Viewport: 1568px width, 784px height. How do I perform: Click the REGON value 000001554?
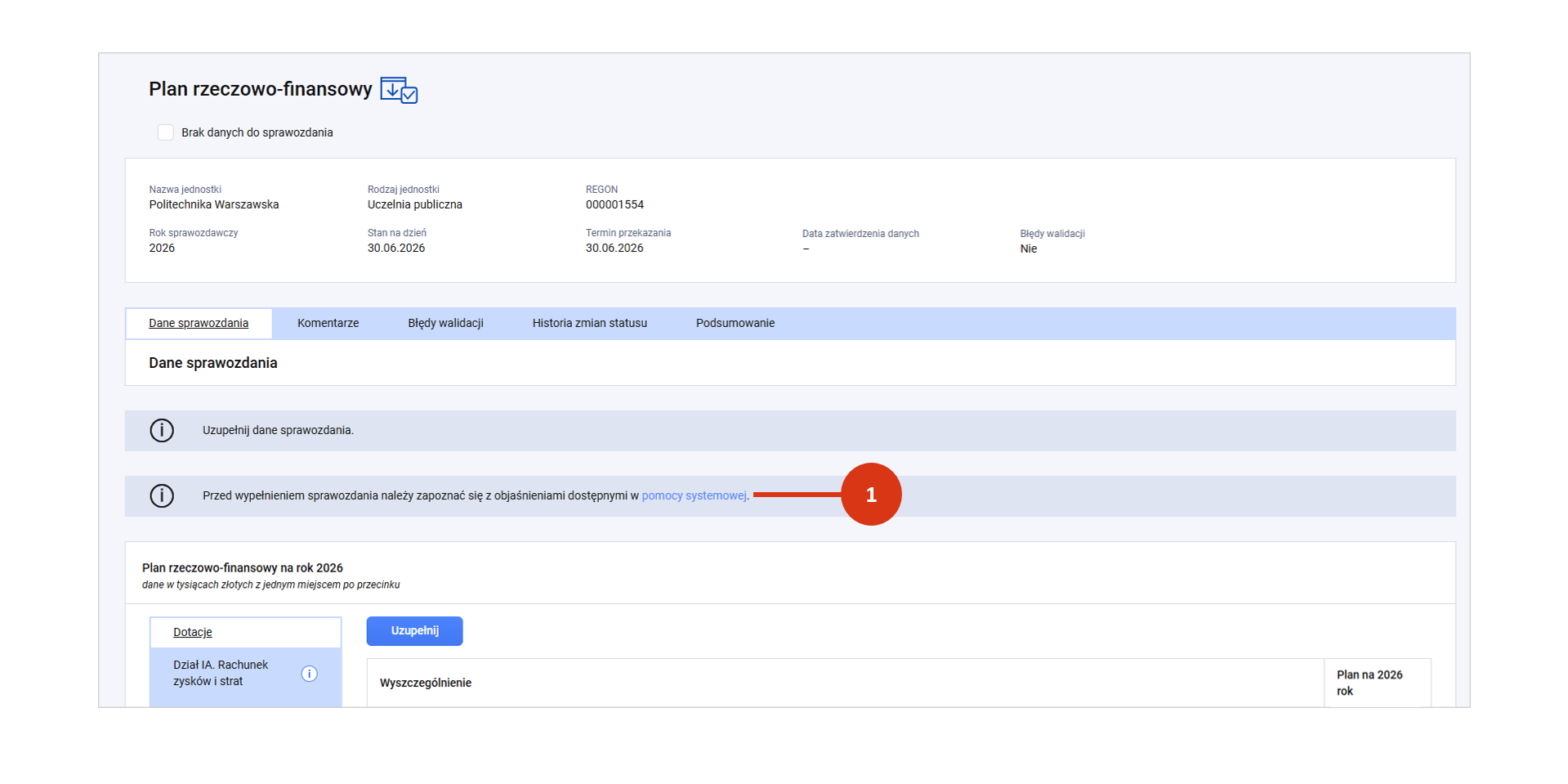tap(614, 204)
